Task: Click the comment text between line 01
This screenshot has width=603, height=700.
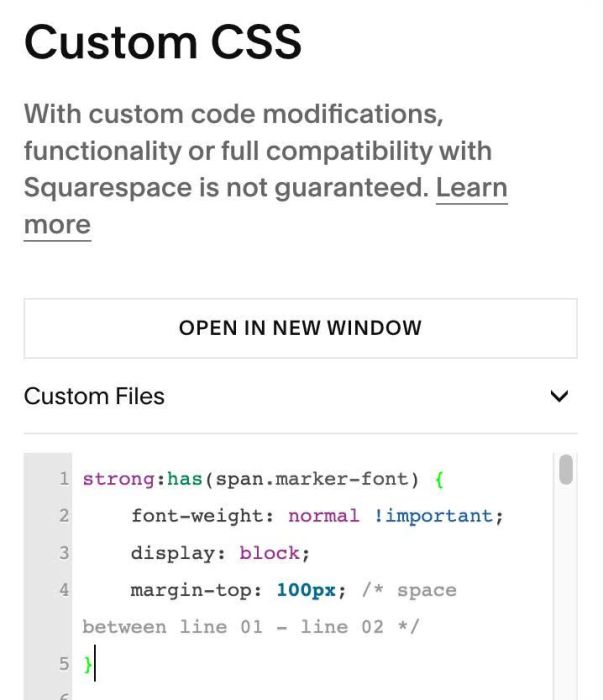Action: point(173,627)
